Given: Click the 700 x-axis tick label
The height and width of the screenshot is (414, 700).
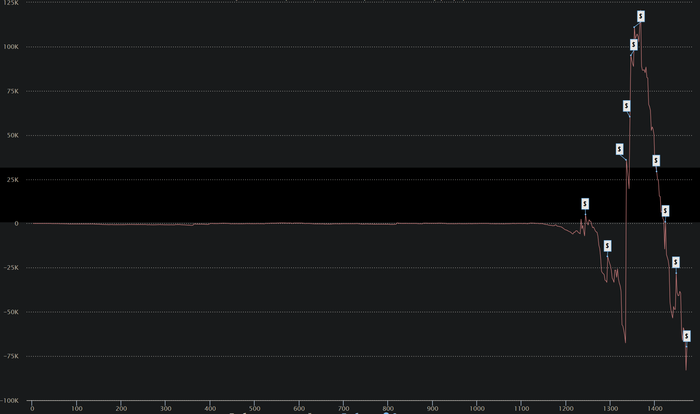Looking at the screenshot, I should click(344, 408).
